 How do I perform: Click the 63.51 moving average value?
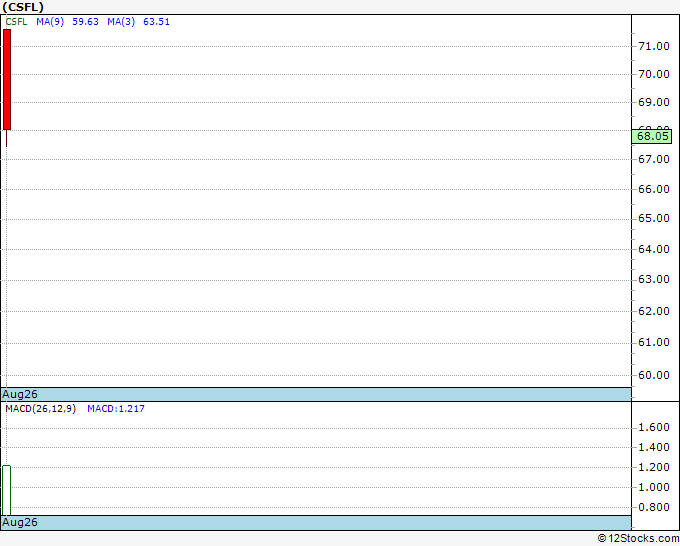(156, 22)
